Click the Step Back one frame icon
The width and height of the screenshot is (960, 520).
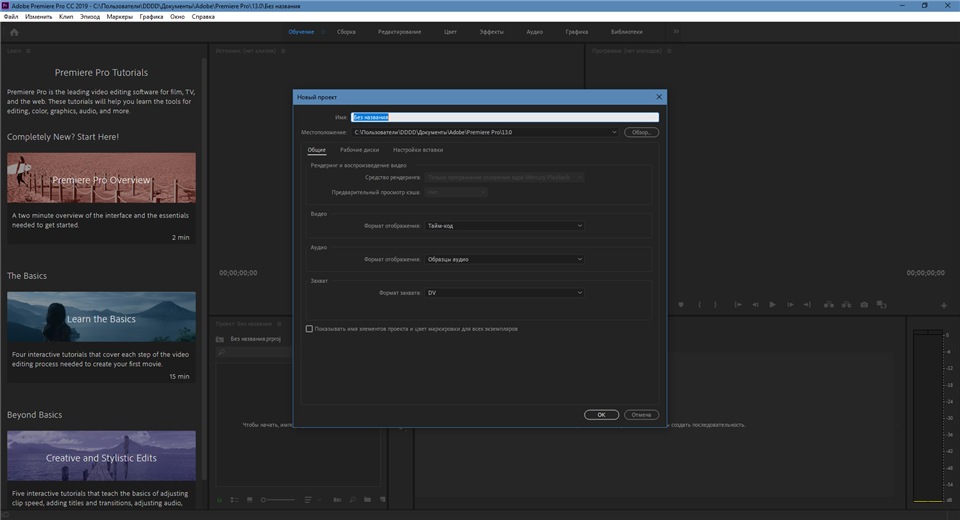tap(755, 304)
